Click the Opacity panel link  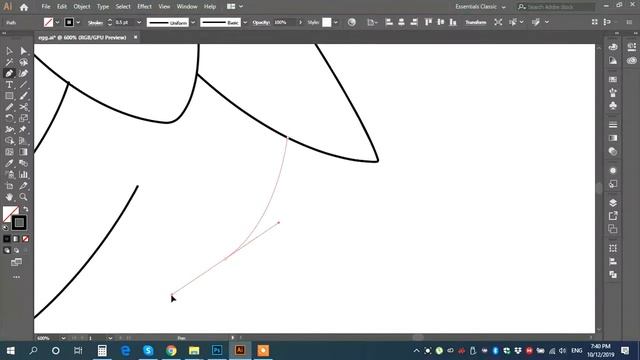coord(261,23)
